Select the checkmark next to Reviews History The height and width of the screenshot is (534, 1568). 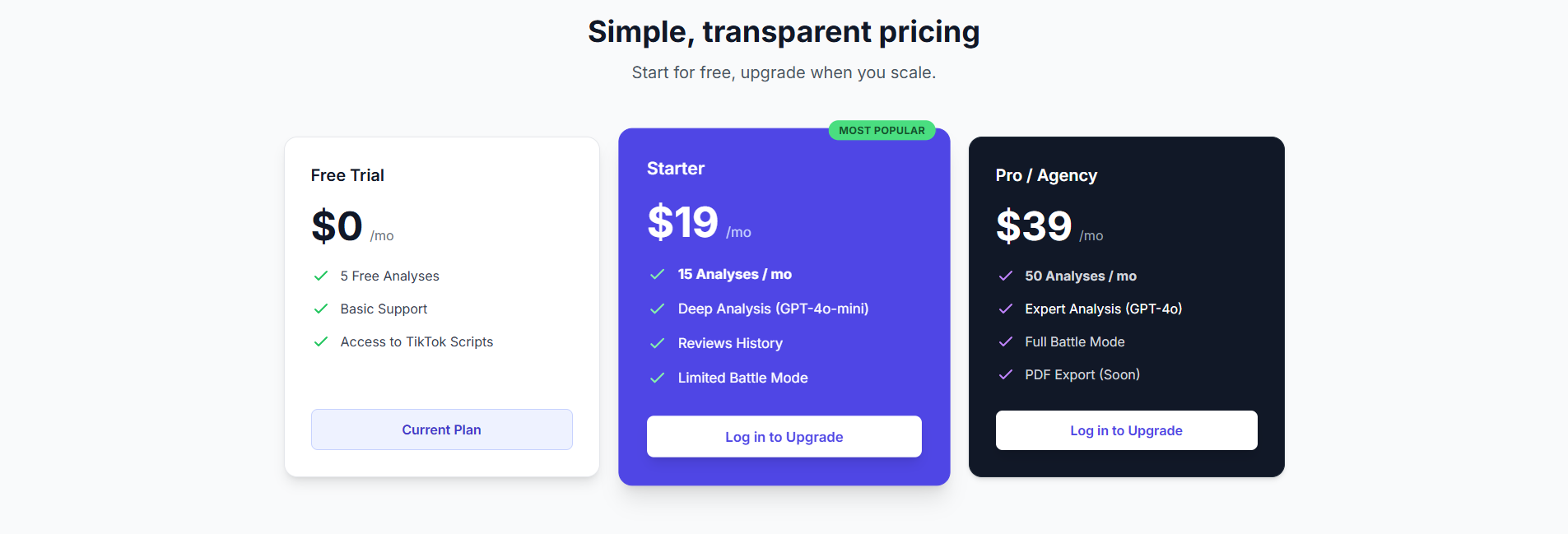click(658, 343)
